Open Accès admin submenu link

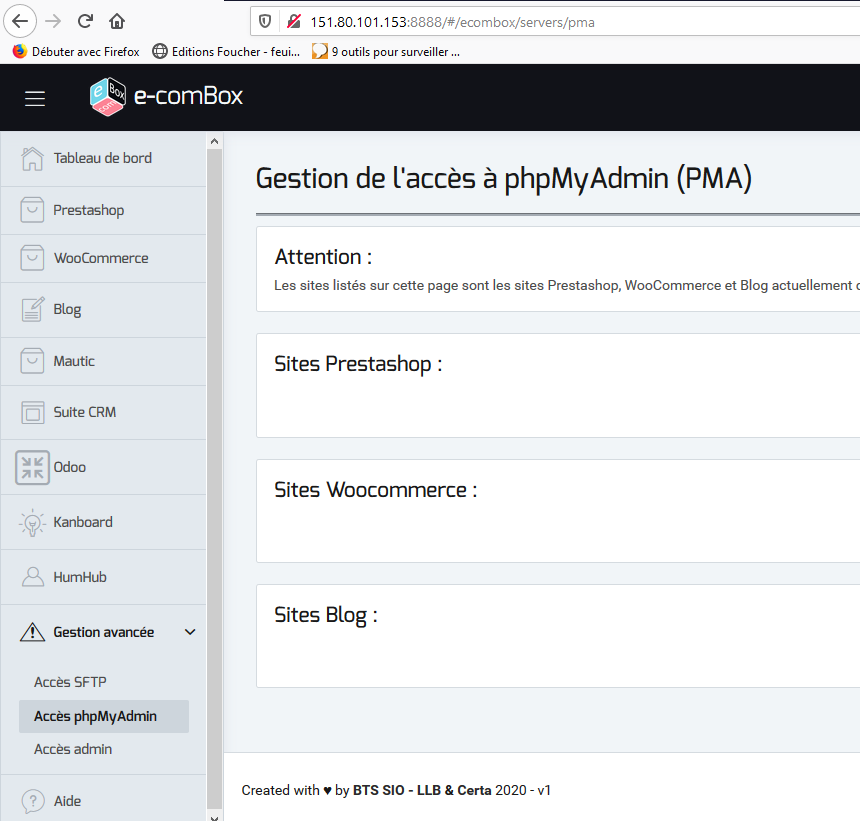(x=73, y=749)
